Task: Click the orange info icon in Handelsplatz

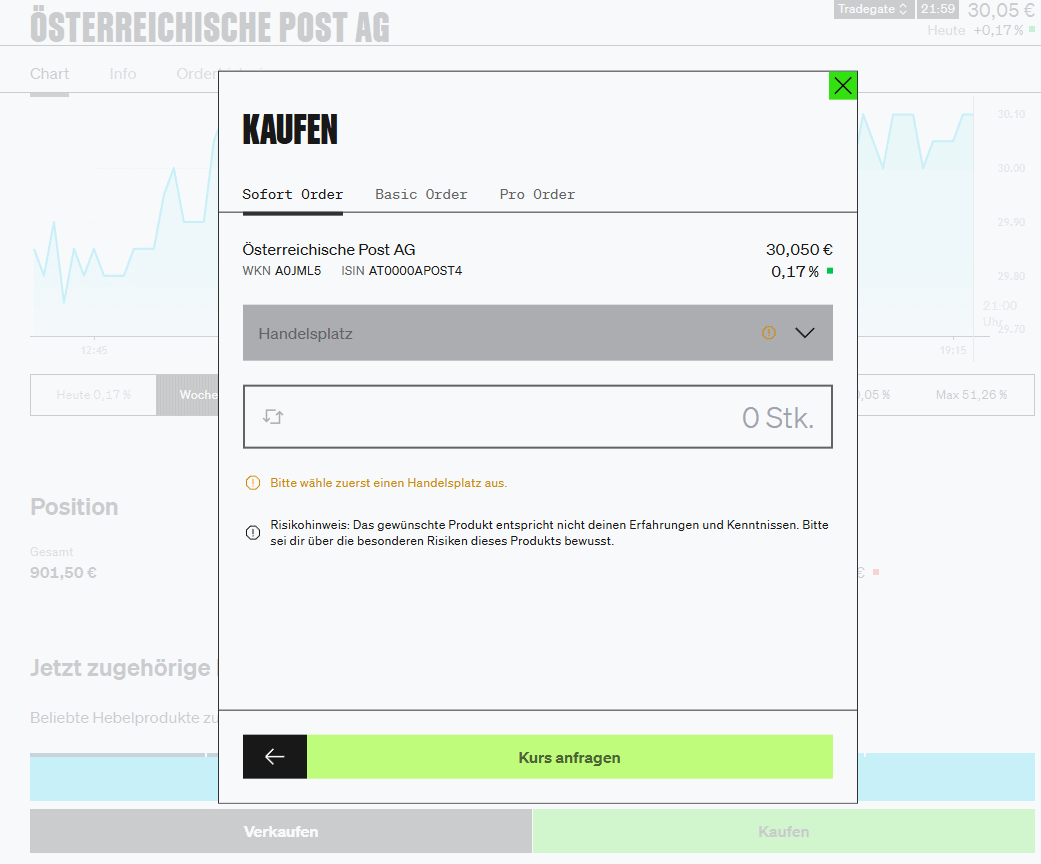Action: pos(768,333)
